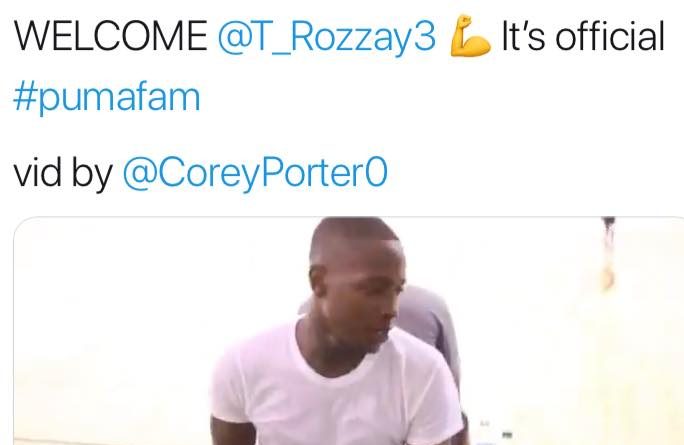Click the rounded top-left corner of video
This screenshot has height=445, width=684.
click(x=21, y=224)
